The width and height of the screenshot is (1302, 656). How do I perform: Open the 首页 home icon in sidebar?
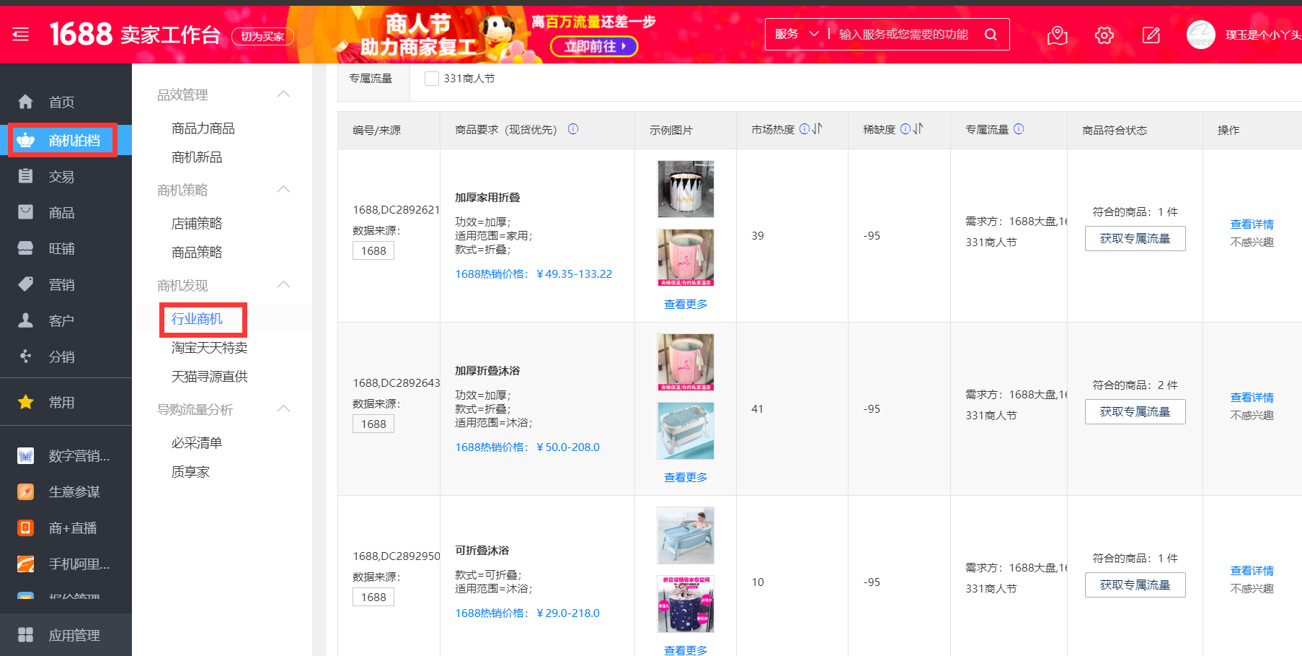click(x=26, y=102)
